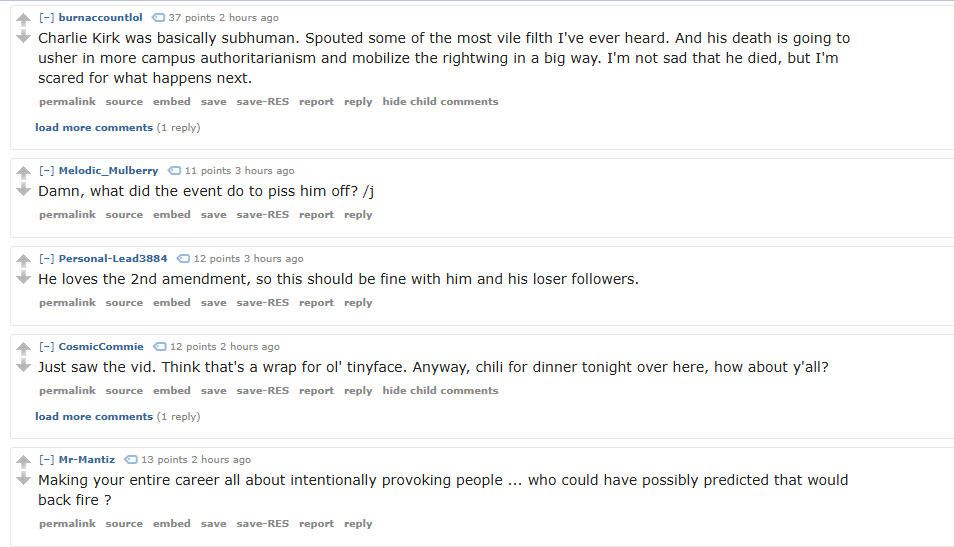This screenshot has width=954, height=547.
Task: Collapse Melodic_Mulberry's comment thread
Action: point(46,171)
